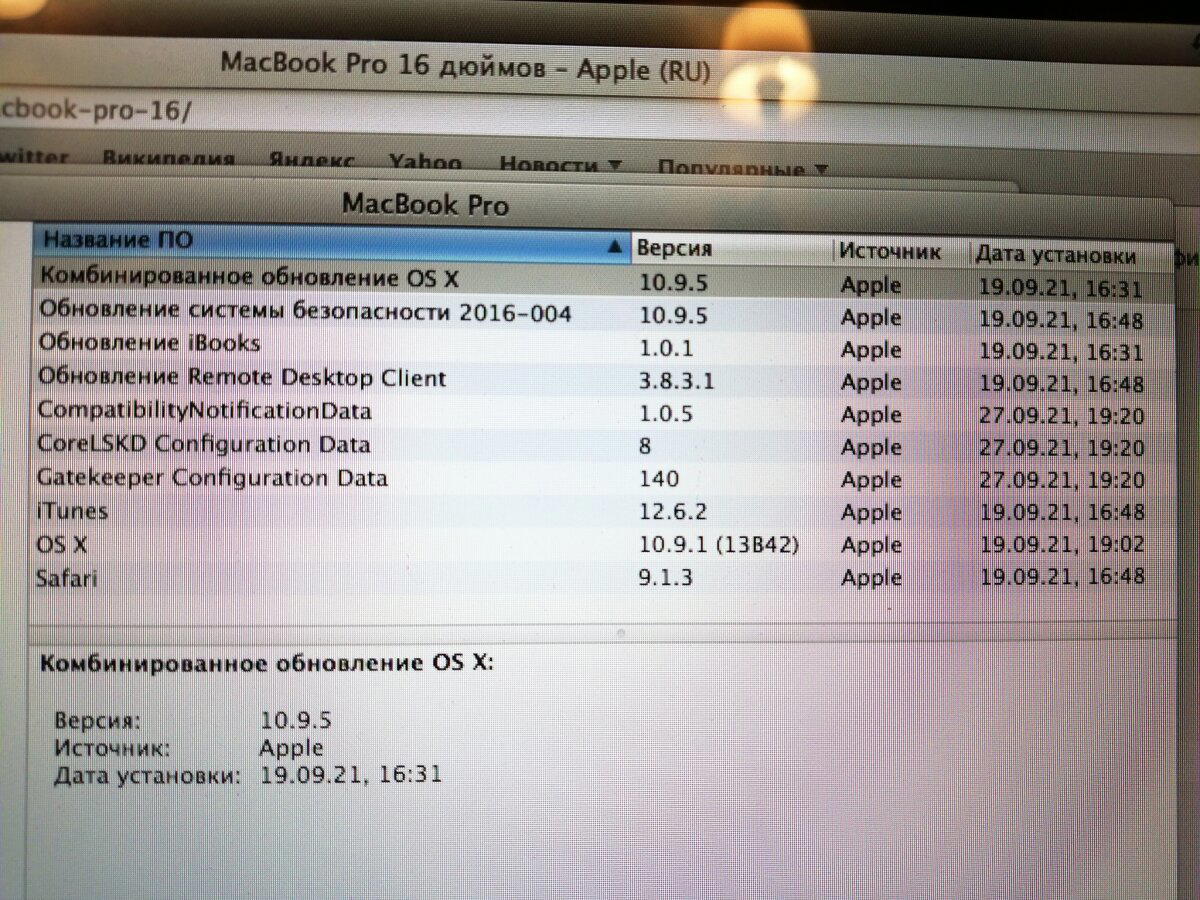Select CoreLSKD Configuration Data row
The height and width of the screenshot is (900, 1200).
click(x=204, y=444)
